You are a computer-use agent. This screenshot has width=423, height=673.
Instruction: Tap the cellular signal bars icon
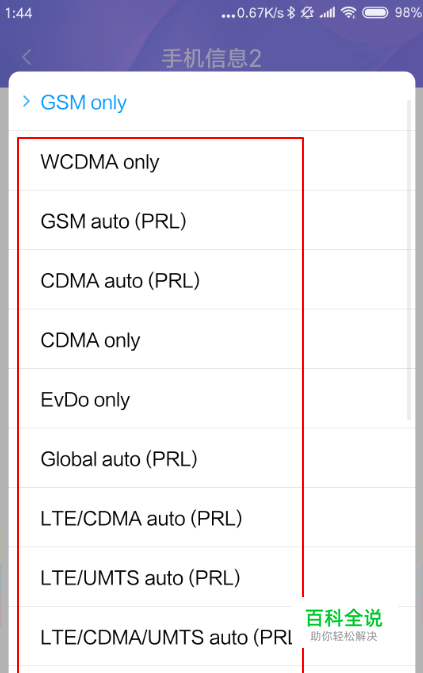[x=328, y=13]
